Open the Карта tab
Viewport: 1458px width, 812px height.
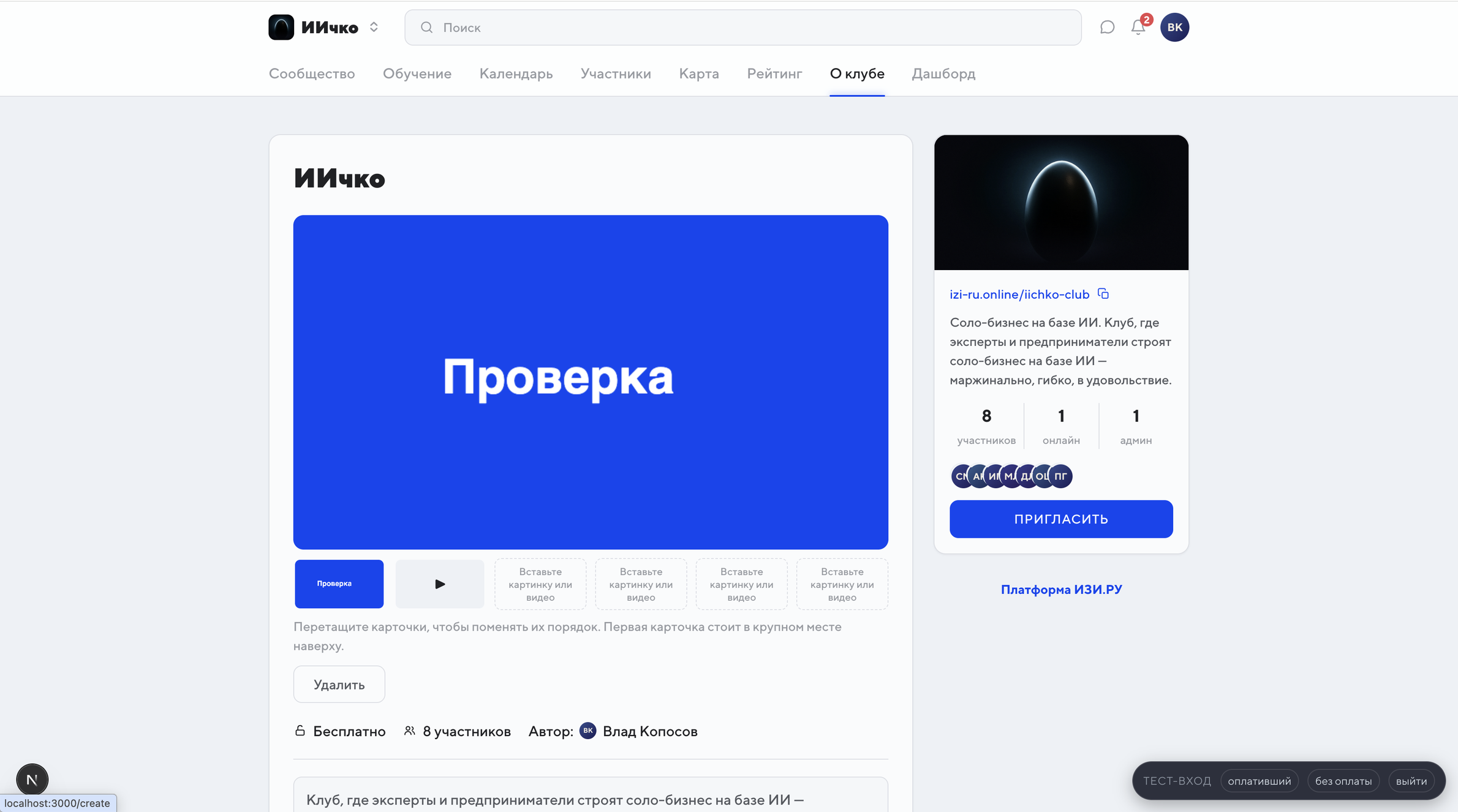coord(699,73)
